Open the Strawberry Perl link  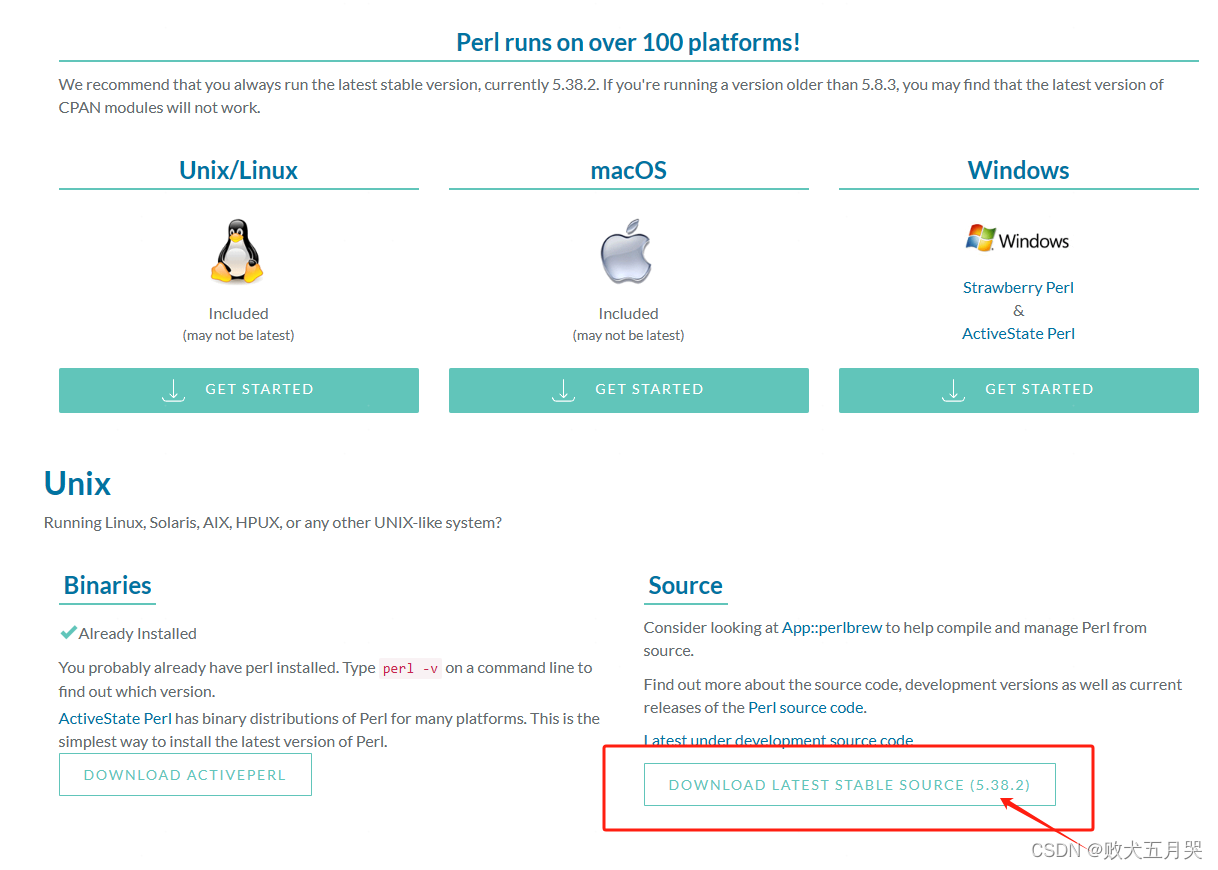click(x=1018, y=287)
